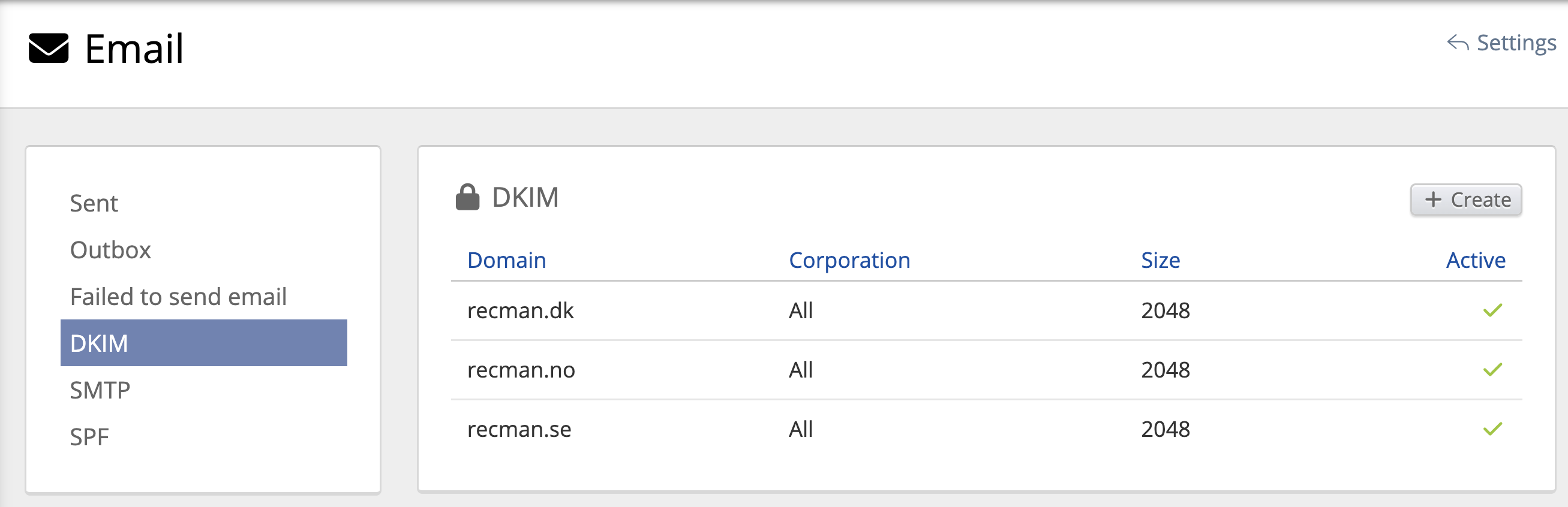
Task: Click the recman.dk domain cell
Action: point(521,310)
